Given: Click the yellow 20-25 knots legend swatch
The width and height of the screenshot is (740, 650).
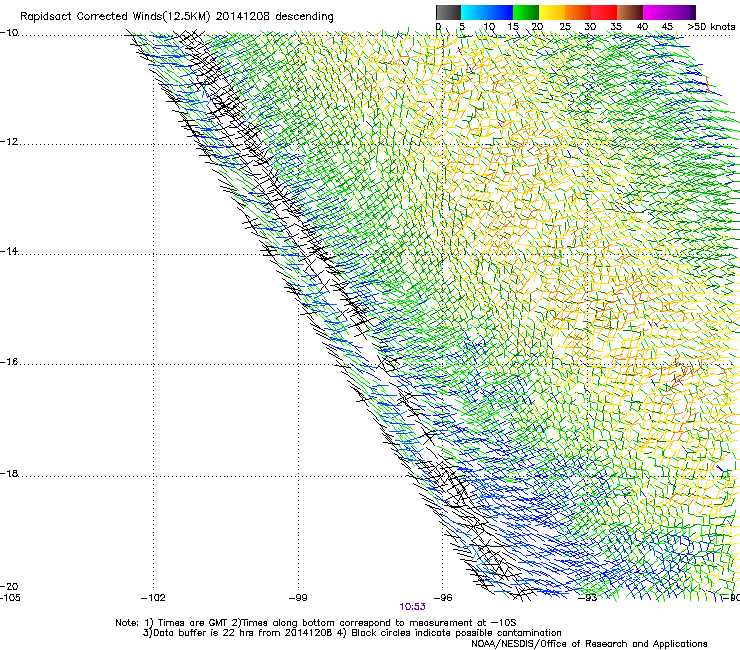Looking at the screenshot, I should (x=552, y=12).
